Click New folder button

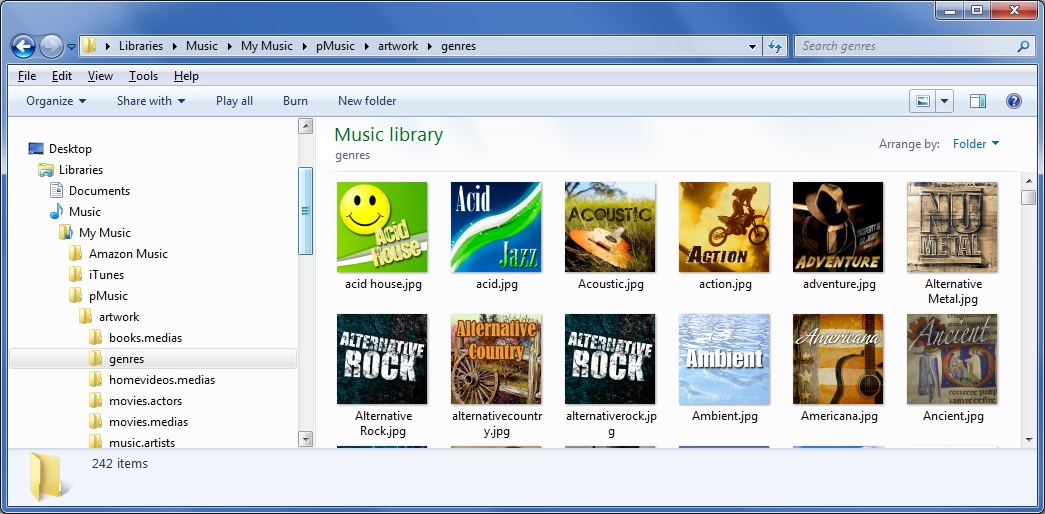pos(367,101)
